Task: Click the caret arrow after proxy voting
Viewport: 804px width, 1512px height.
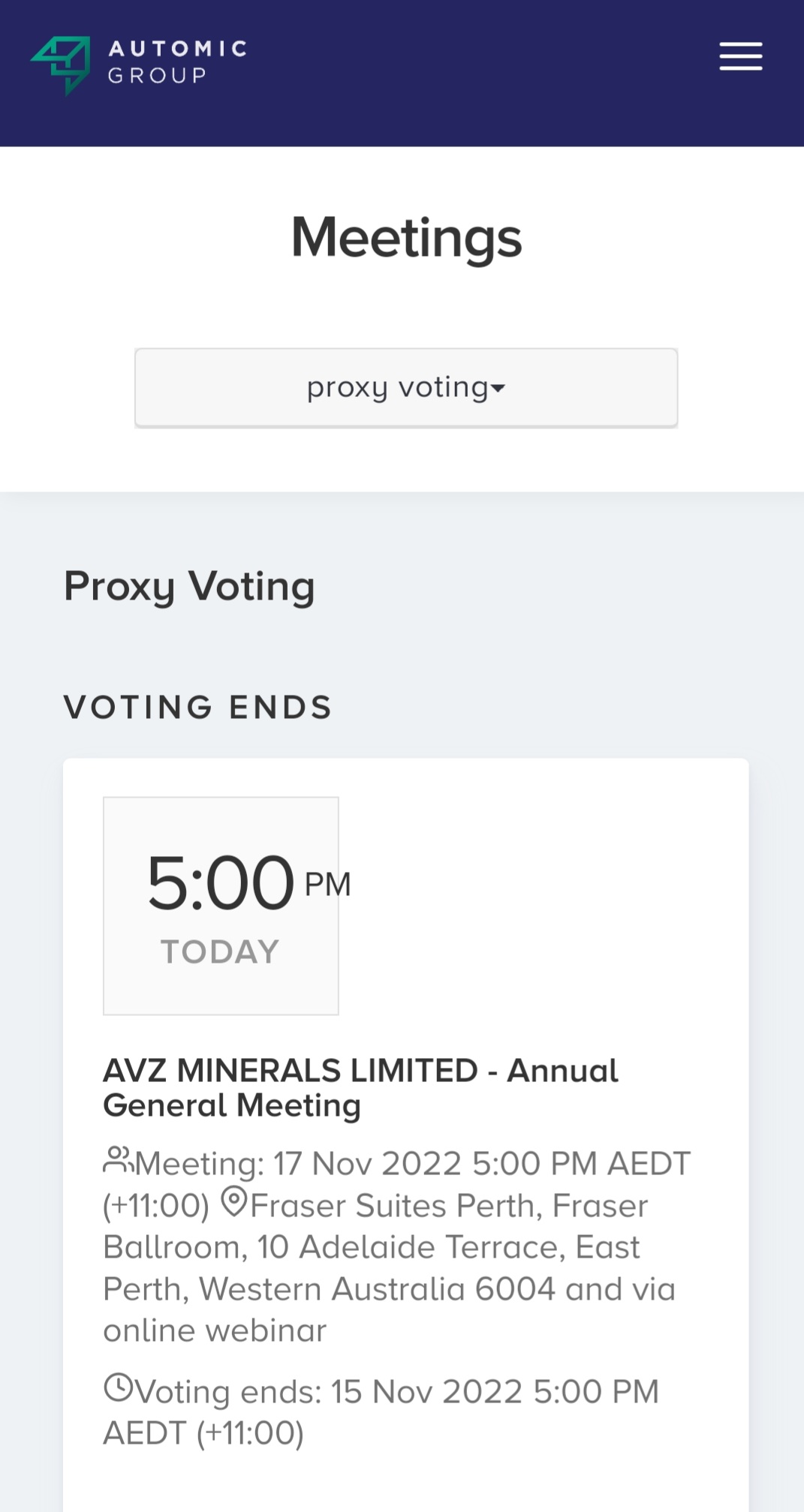Action: tap(498, 389)
